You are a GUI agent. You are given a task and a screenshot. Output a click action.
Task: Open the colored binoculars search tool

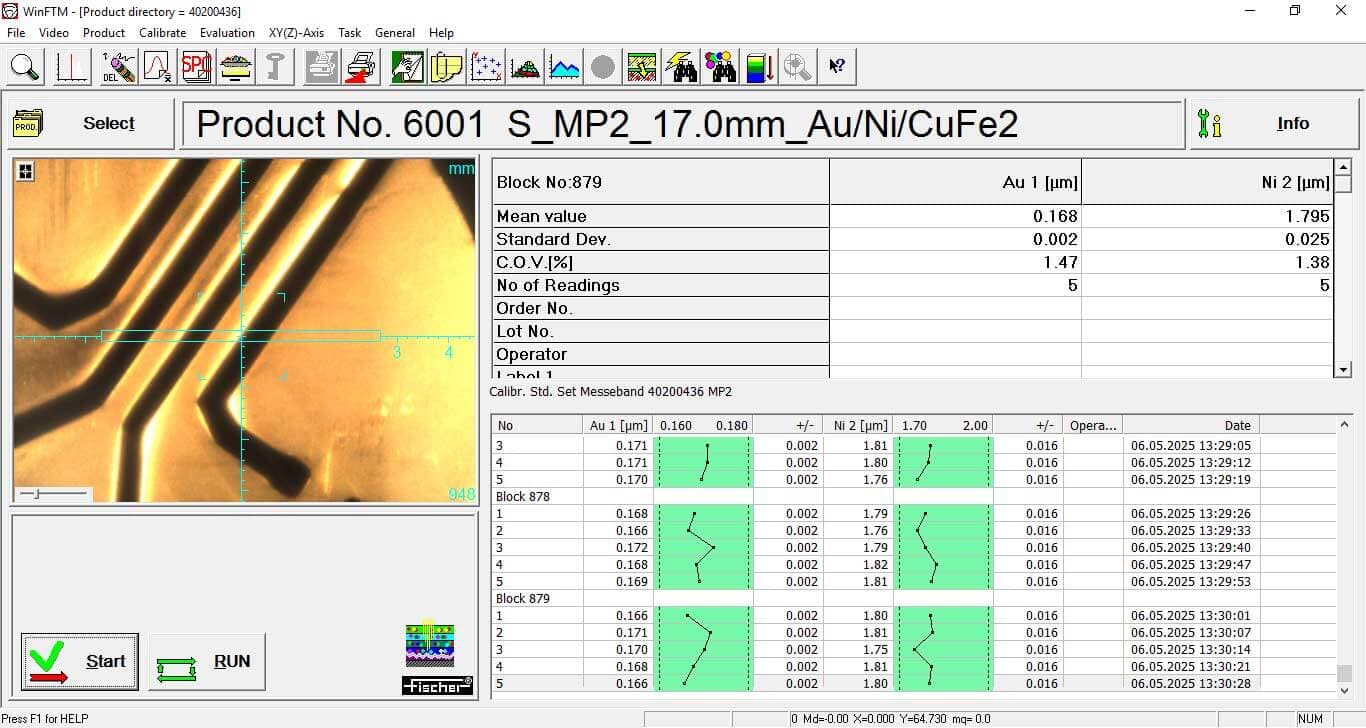721,66
